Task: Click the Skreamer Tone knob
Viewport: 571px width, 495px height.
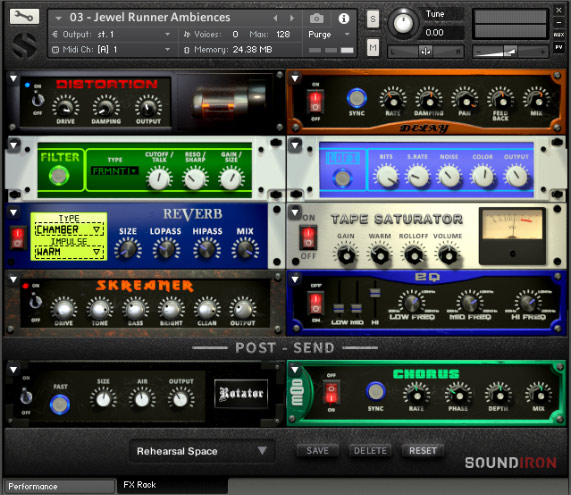Action: pyautogui.click(x=99, y=309)
